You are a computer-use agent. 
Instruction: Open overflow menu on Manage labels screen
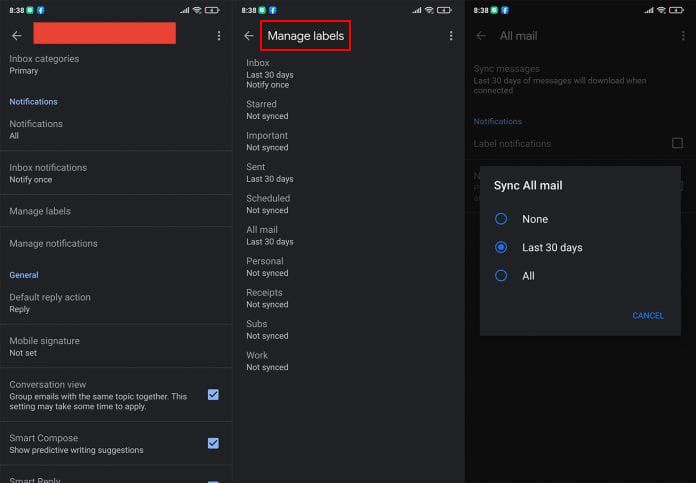[451, 36]
